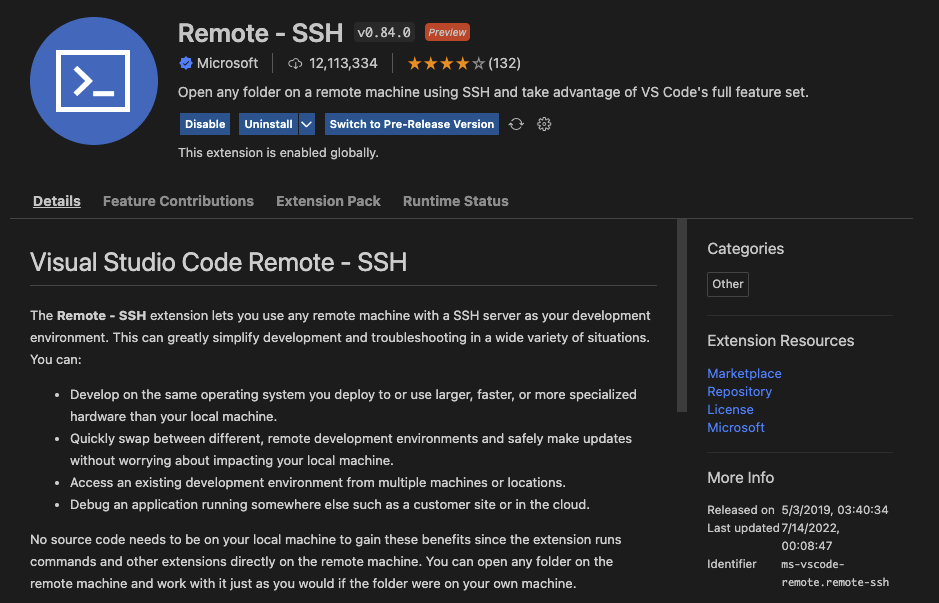The width and height of the screenshot is (939, 603).
Task: Select the Other category tag
Action: click(728, 284)
